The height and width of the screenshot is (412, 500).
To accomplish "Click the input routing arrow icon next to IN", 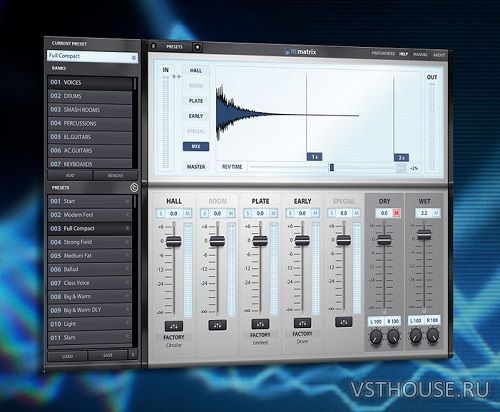I will click(177, 77).
